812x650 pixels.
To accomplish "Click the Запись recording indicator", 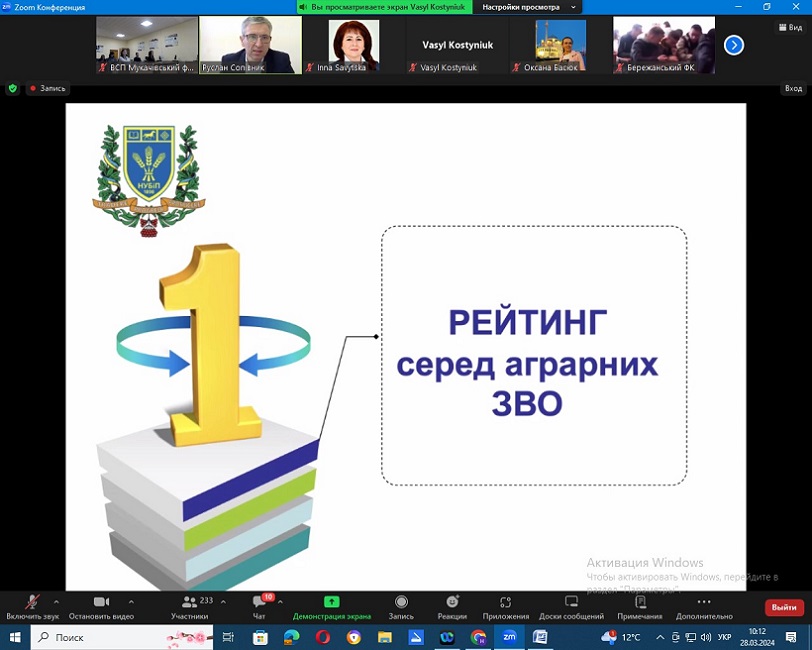I will pyautogui.click(x=48, y=89).
